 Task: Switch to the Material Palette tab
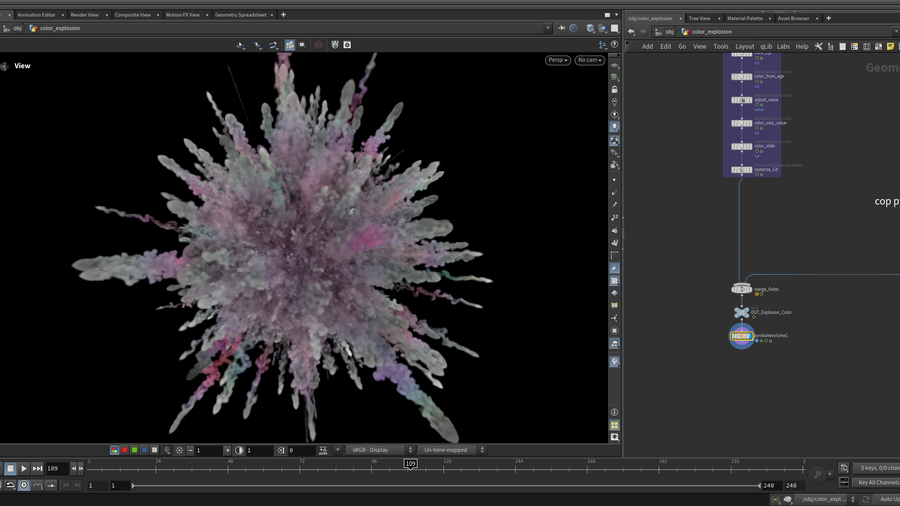(744, 18)
